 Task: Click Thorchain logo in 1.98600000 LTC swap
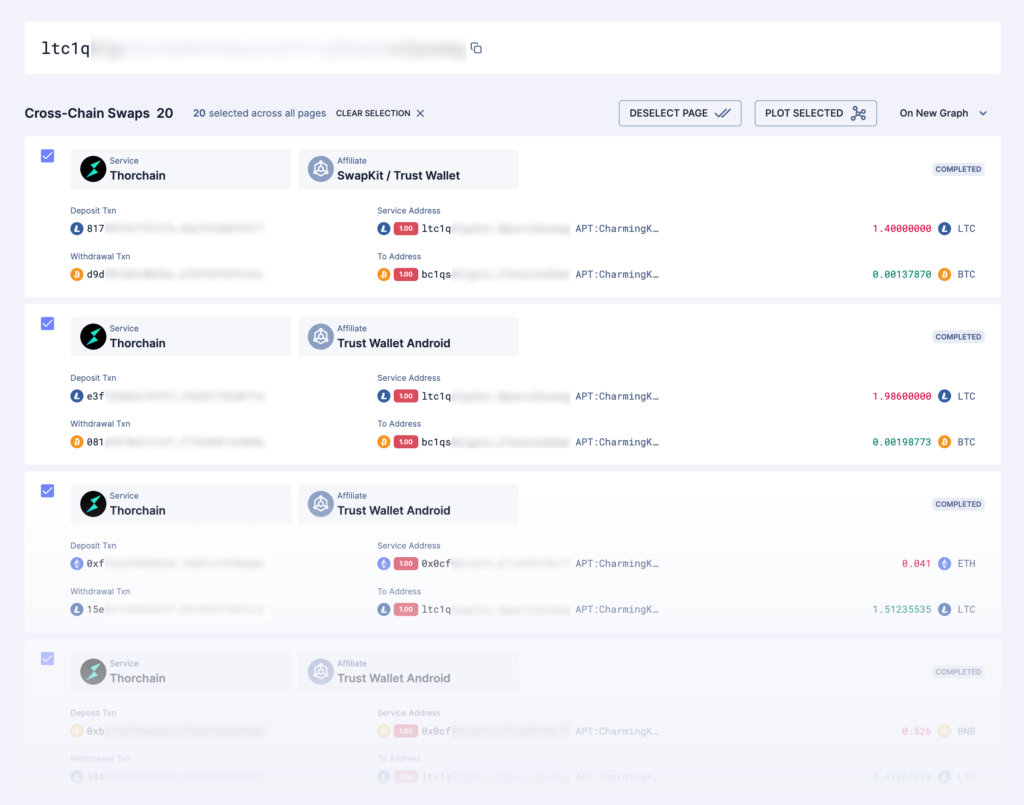[x=93, y=337]
